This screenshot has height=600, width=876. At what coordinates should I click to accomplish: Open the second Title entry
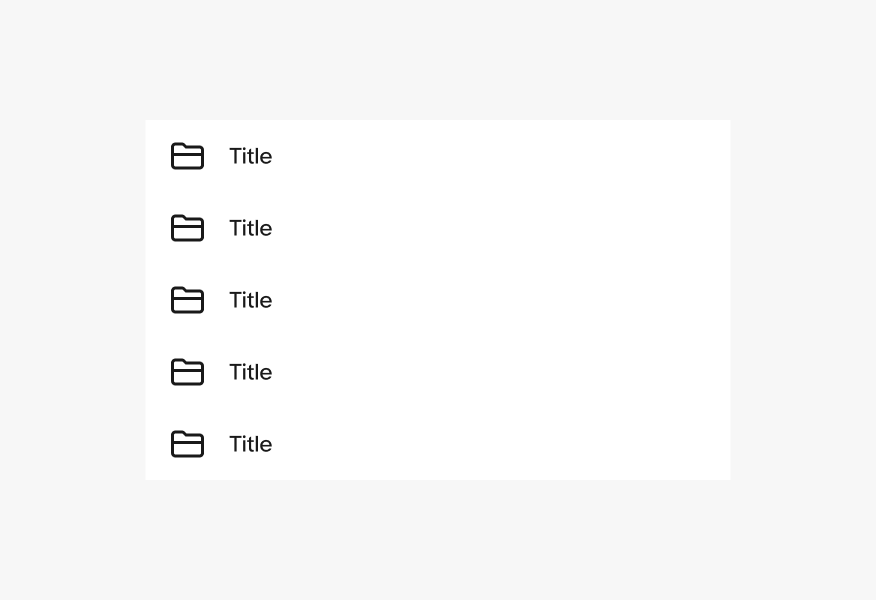(250, 228)
